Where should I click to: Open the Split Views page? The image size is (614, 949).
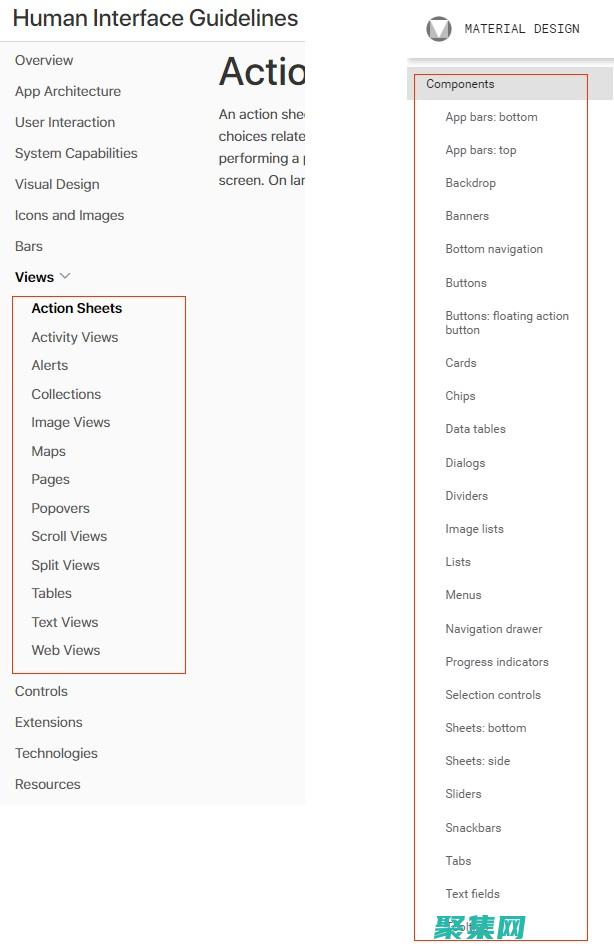coord(65,565)
